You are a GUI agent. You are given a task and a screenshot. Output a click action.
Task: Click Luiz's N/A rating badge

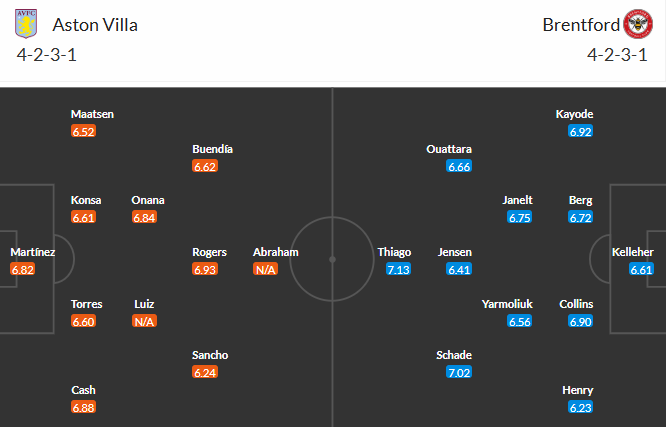(145, 322)
